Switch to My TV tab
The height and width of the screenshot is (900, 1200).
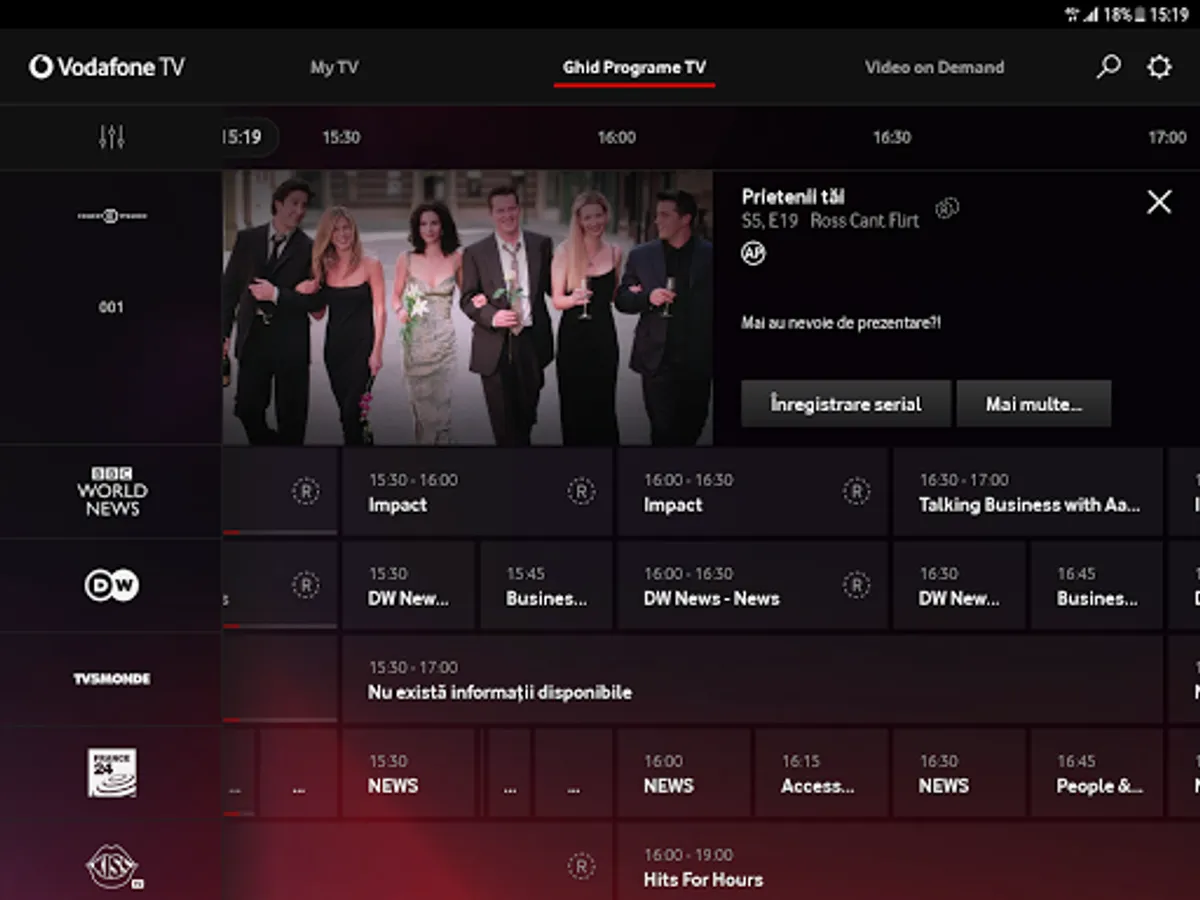click(334, 67)
